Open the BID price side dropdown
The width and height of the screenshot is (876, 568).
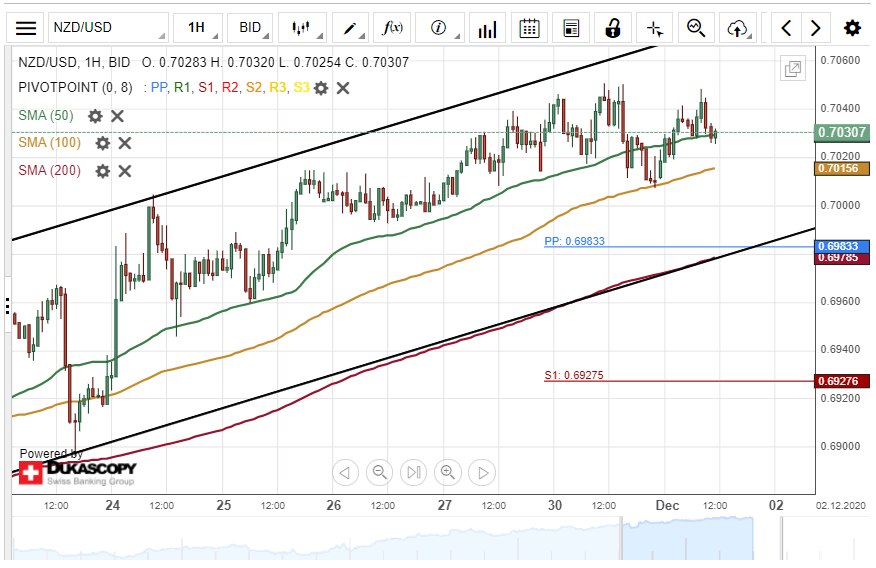[251, 28]
